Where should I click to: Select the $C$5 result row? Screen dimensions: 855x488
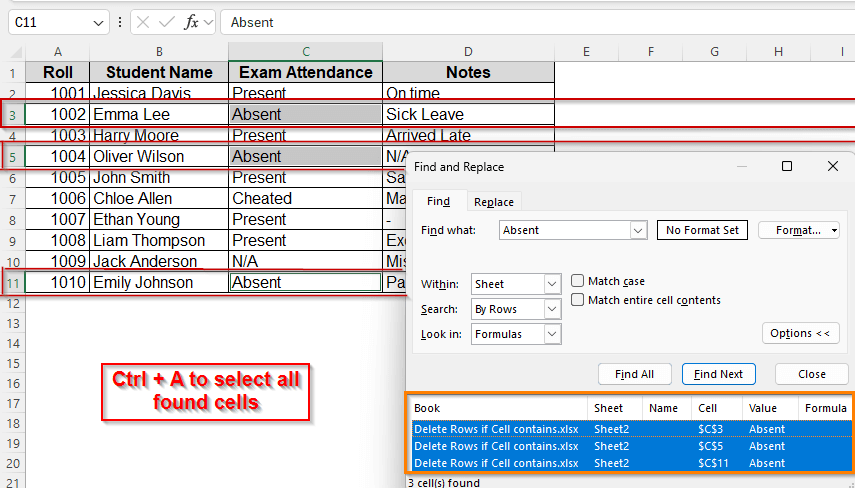point(630,446)
